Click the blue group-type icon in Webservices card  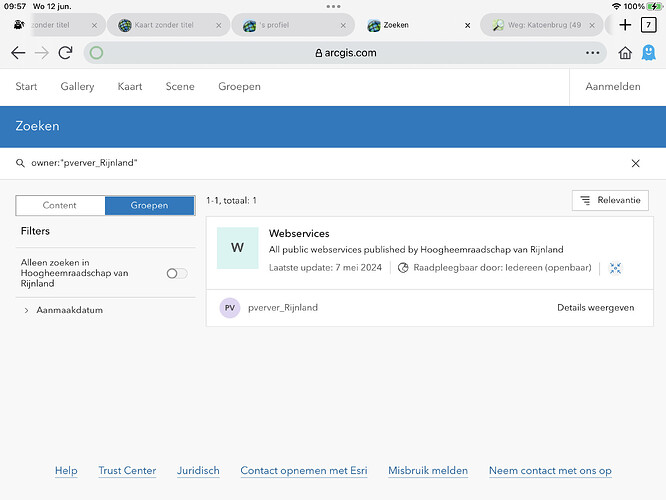(615, 268)
